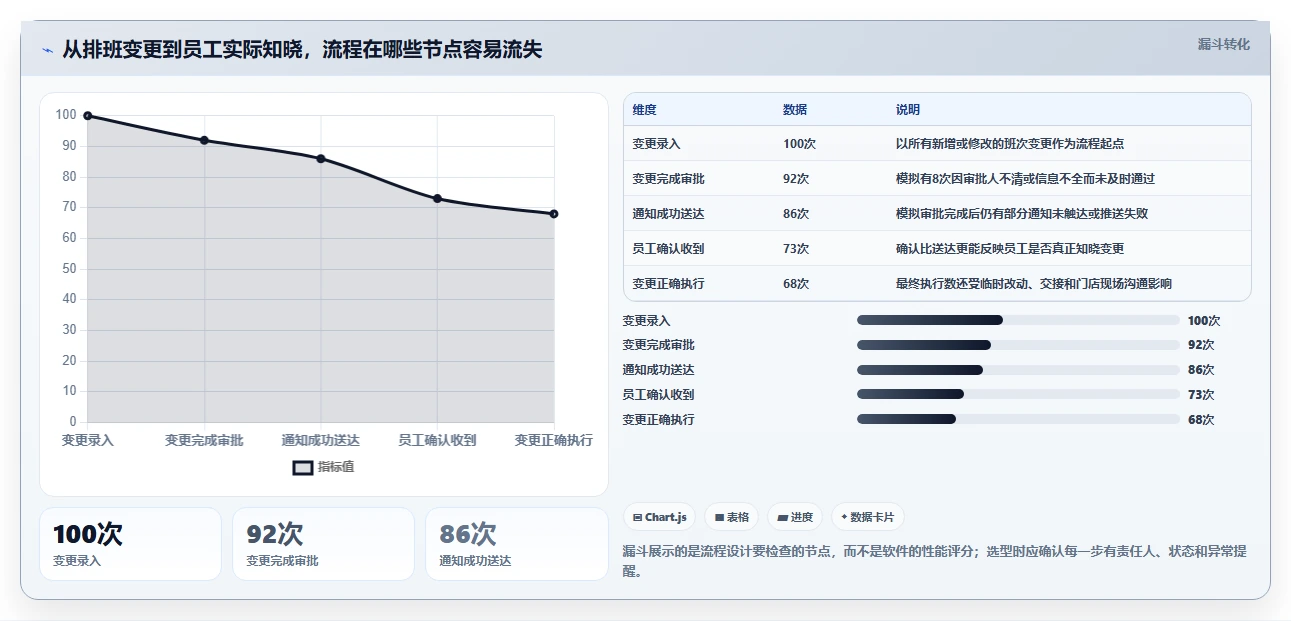Click the chart data point for 变更正确执行
Viewport: 1291px width, 621px height.
554,214
